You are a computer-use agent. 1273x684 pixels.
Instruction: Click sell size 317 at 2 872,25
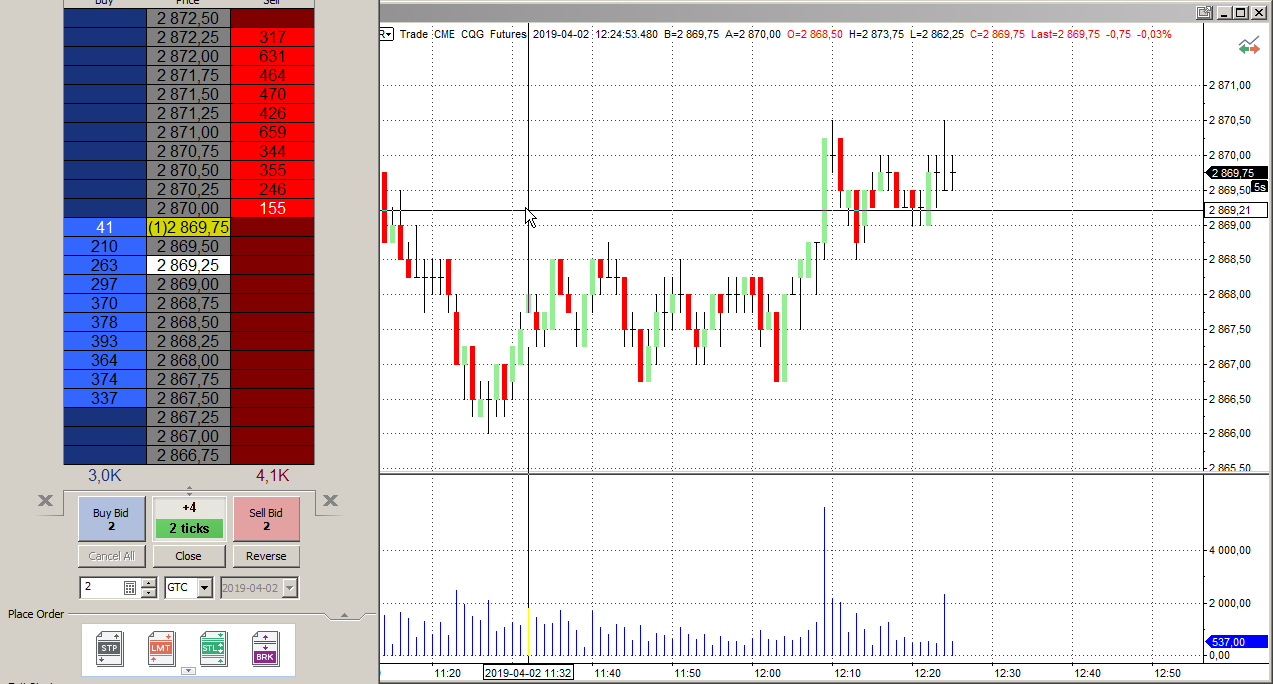coord(272,37)
